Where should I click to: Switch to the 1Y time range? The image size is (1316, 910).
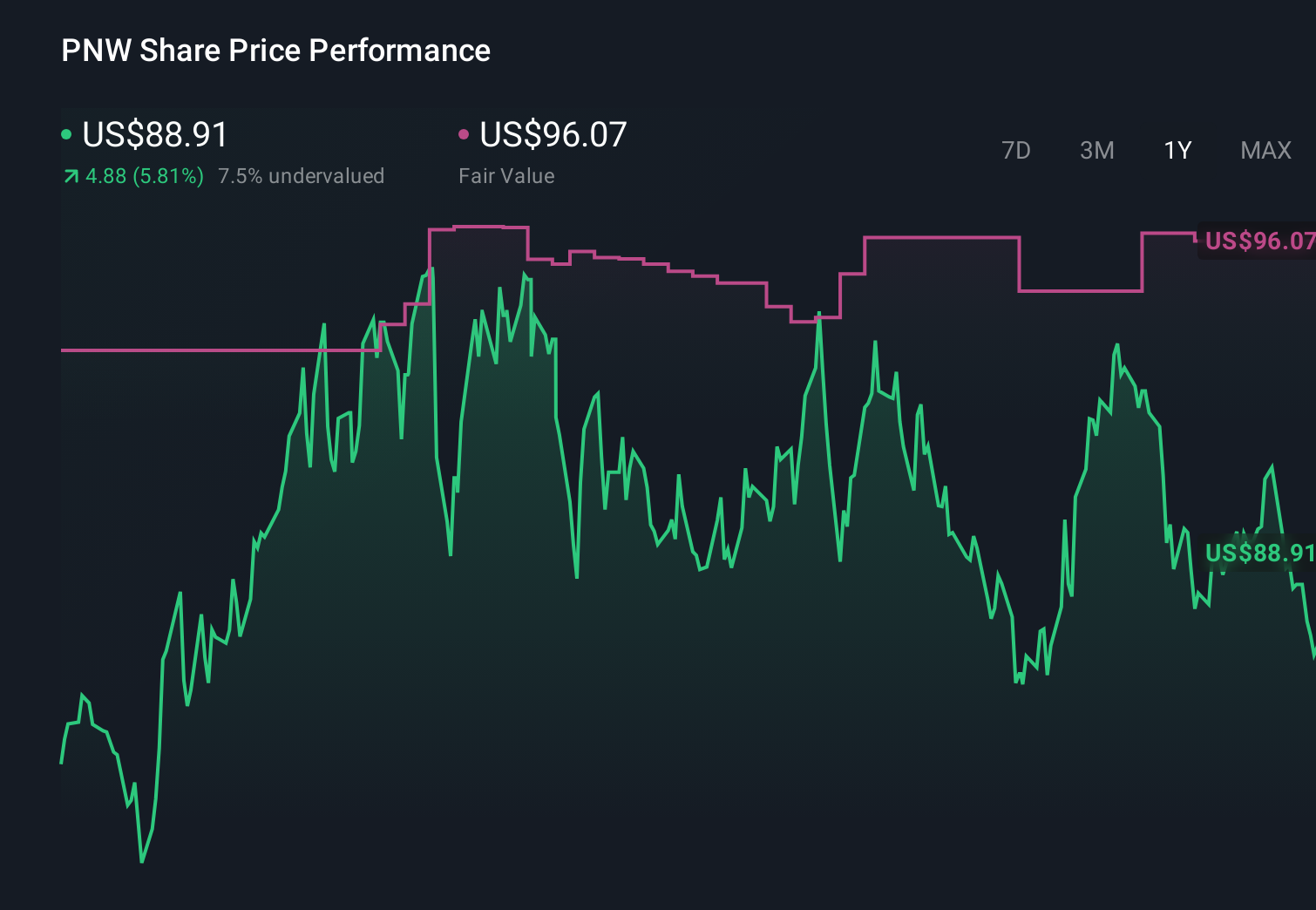pos(1177,150)
